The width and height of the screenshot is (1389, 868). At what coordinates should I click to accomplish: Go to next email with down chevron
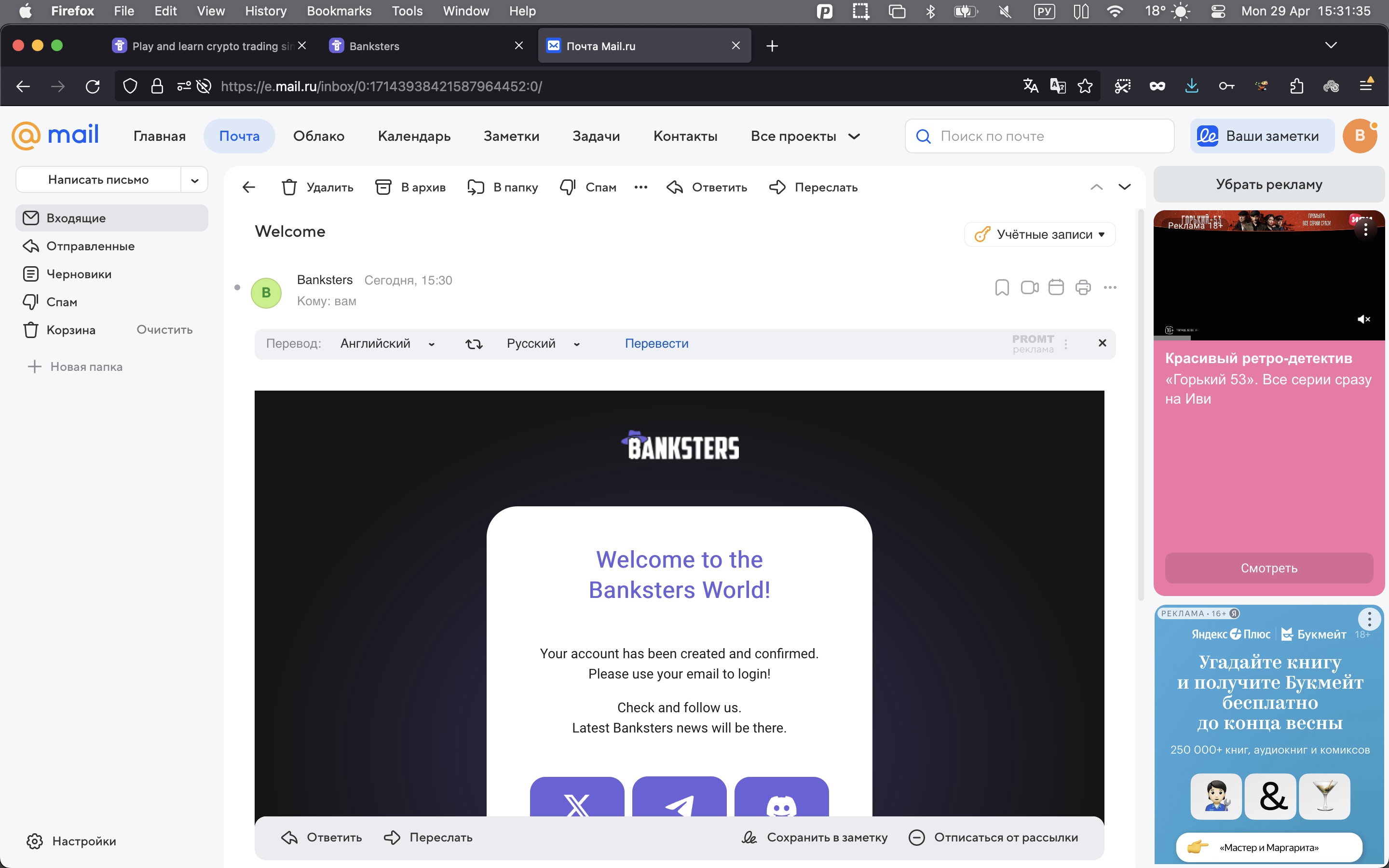[1124, 187]
